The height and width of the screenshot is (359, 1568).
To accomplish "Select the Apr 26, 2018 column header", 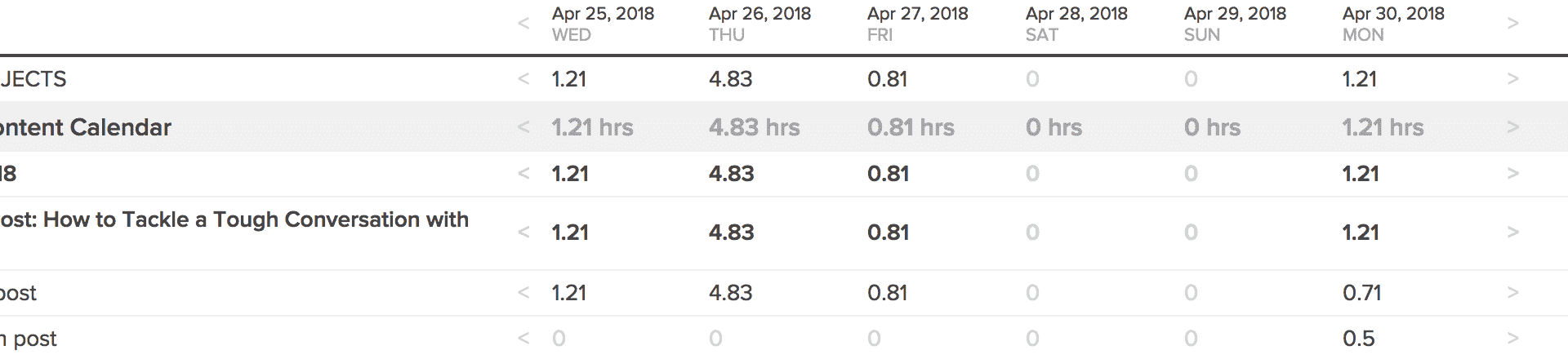I will [x=759, y=24].
